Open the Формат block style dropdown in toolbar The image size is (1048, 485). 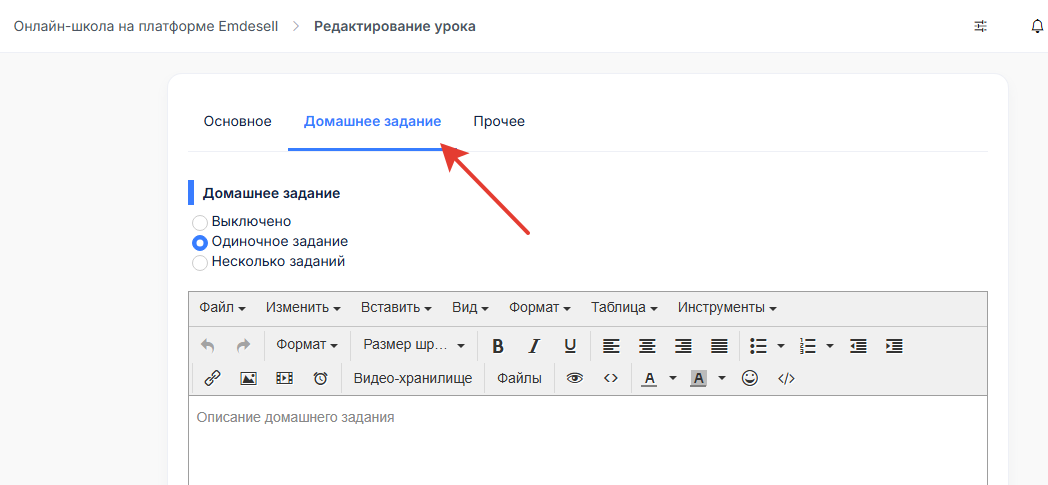(307, 345)
